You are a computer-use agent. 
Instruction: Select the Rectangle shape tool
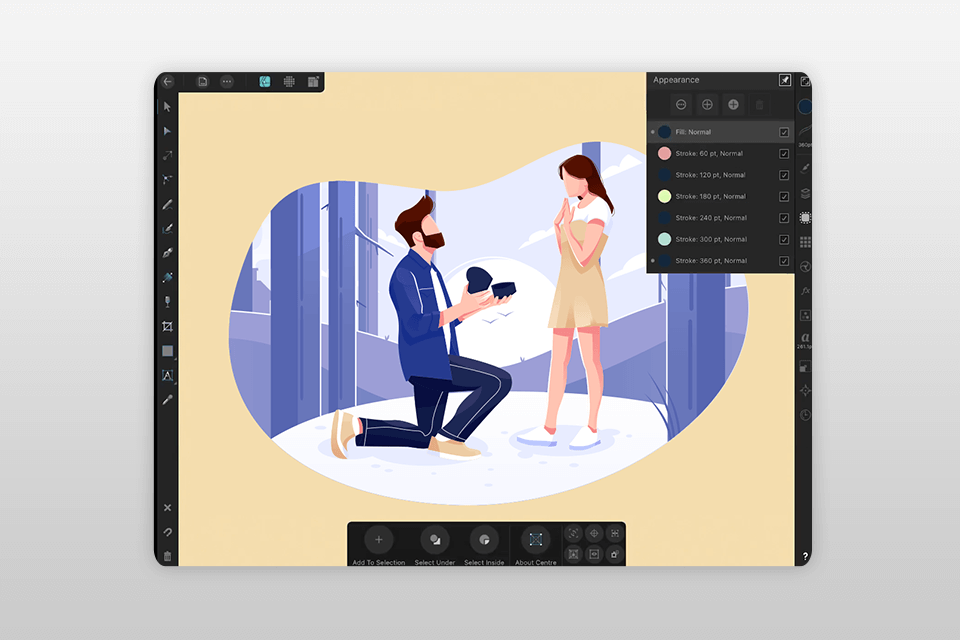click(167, 352)
